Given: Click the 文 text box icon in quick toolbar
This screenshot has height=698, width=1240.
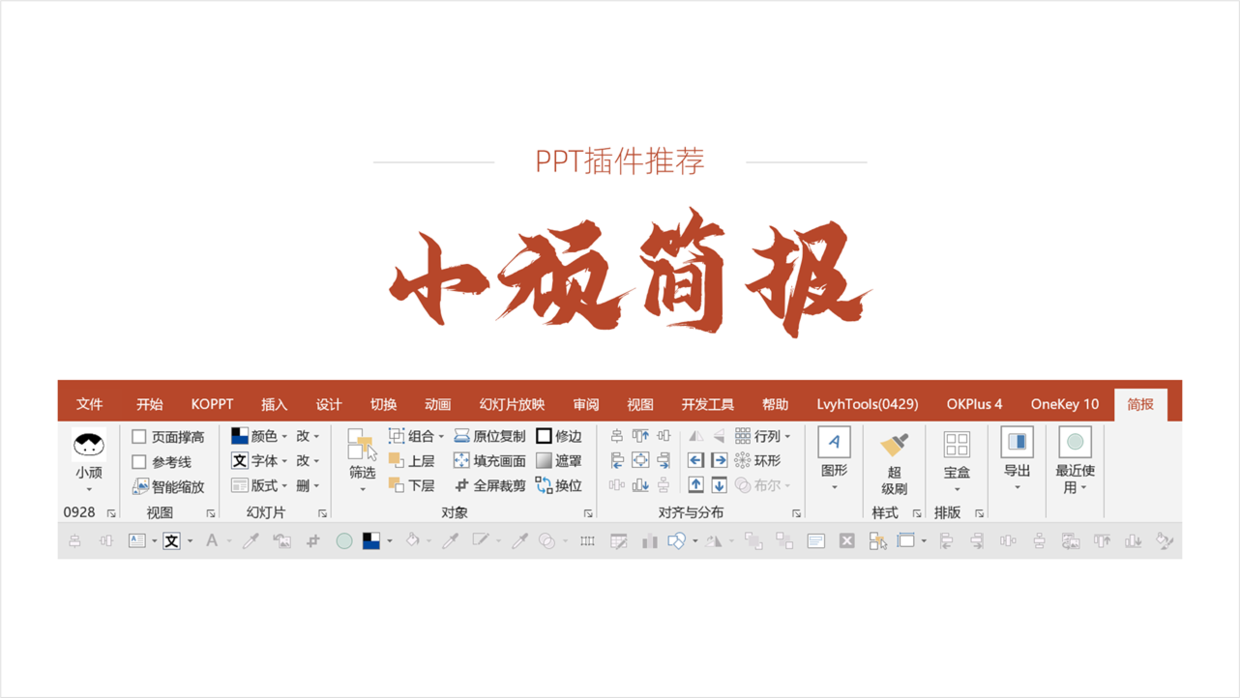Looking at the screenshot, I should [172, 541].
